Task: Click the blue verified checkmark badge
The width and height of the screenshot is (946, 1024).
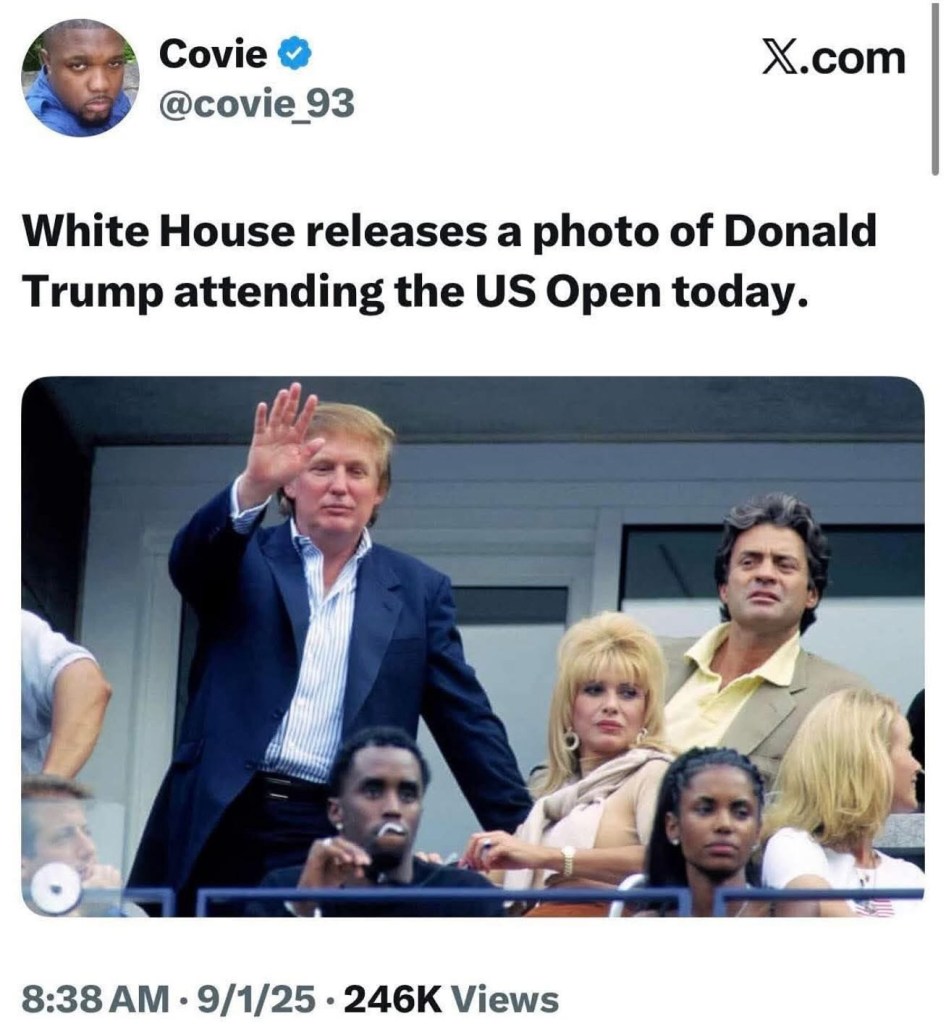Action: point(294,56)
